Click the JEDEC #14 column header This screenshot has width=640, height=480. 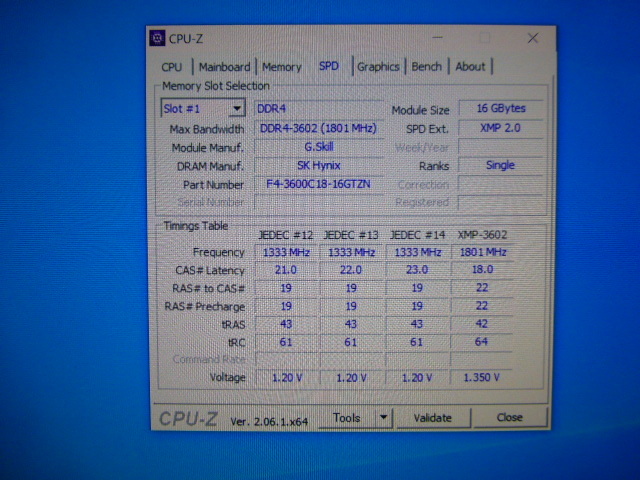pyautogui.click(x=417, y=235)
